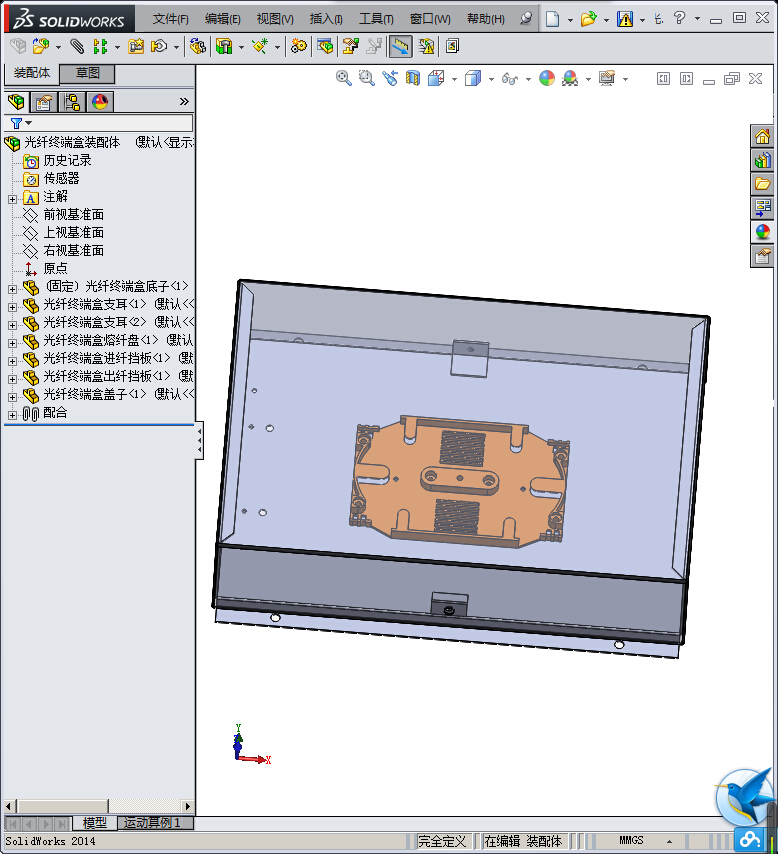The width and height of the screenshot is (778, 854).
Task: Open the Insert Components dropdown arrow
Action: pyautogui.click(x=58, y=47)
